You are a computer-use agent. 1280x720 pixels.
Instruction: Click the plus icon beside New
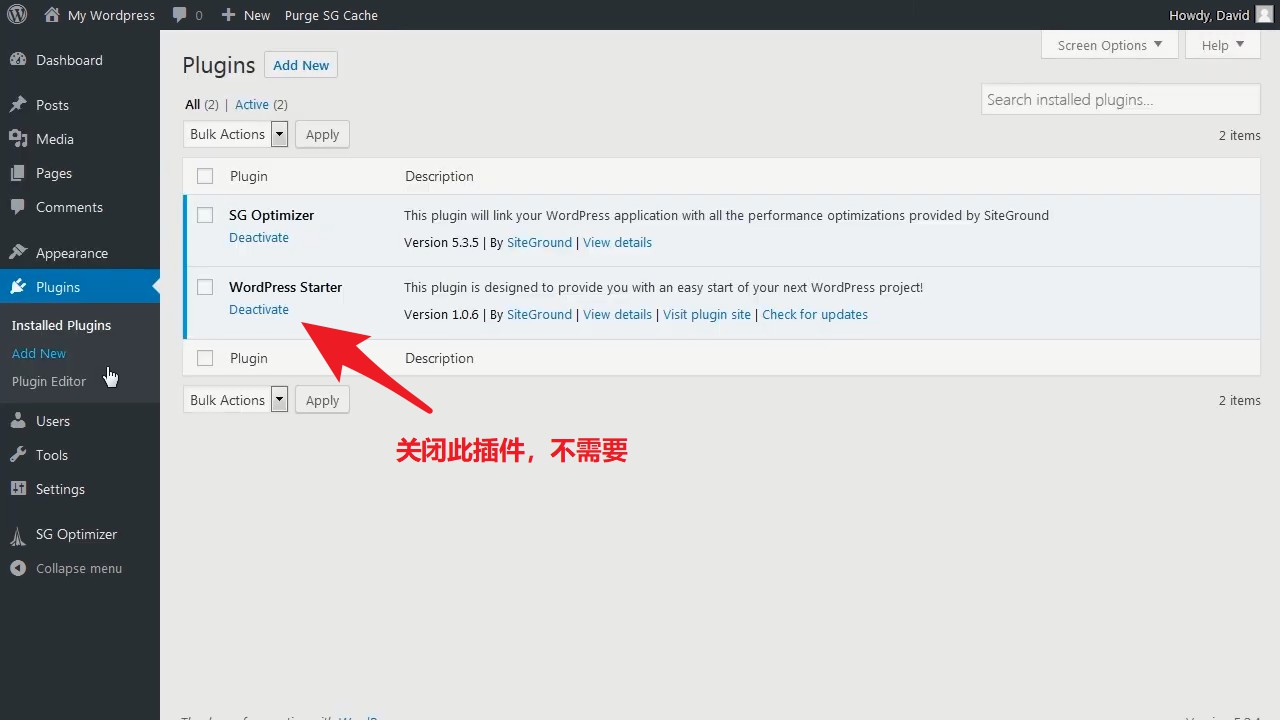228,15
